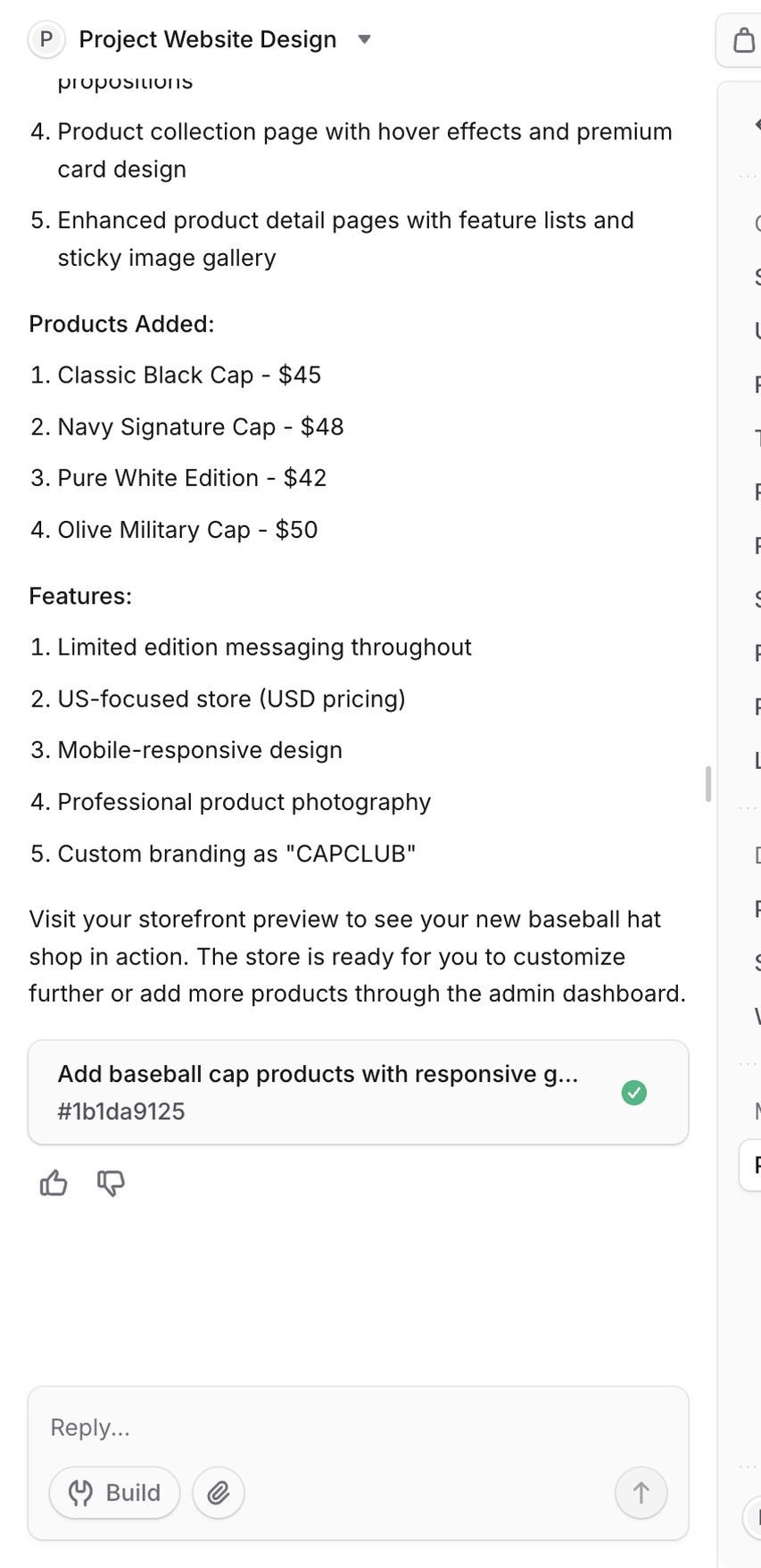Open the shopping bag icon at top right
761x1568 pixels.
pos(743,40)
